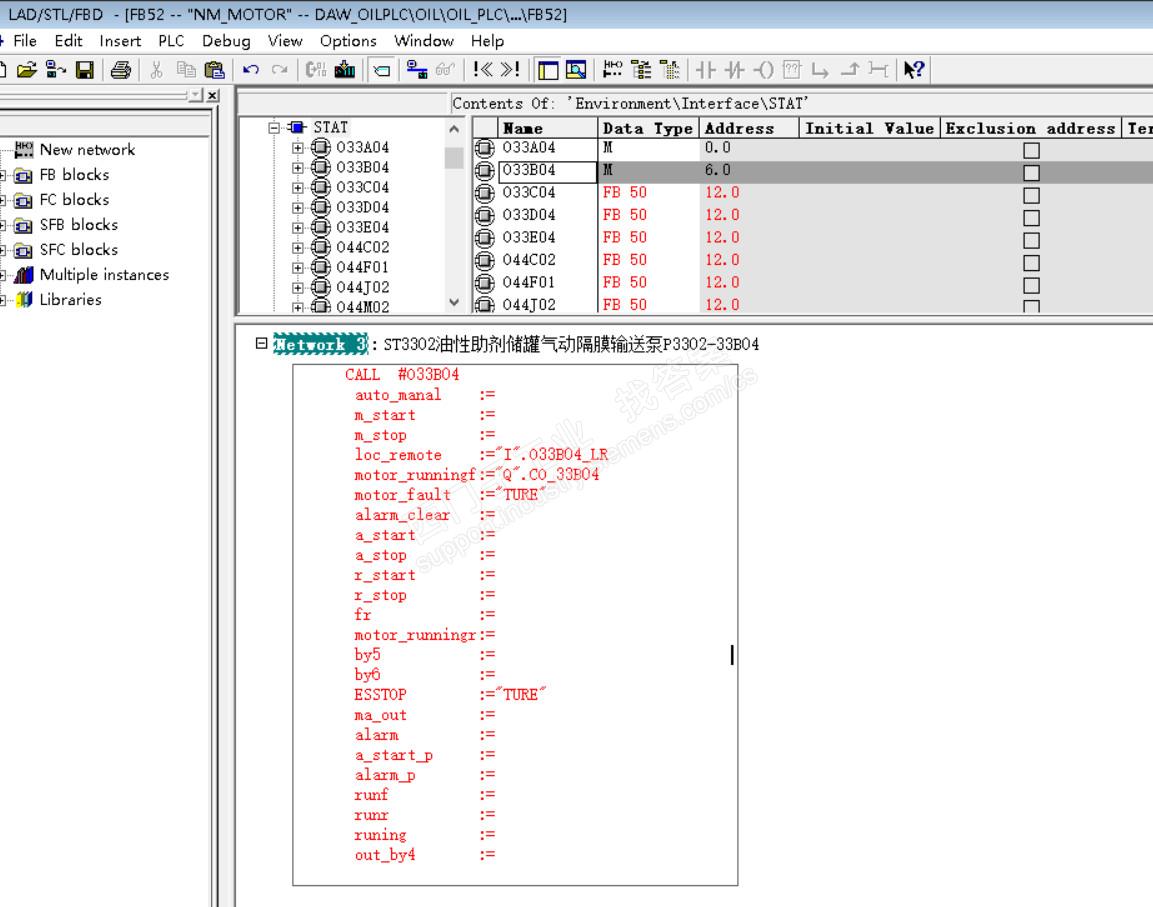Click the Save floppy disk icon
Viewport: 1153px width, 907px height.
[85, 70]
